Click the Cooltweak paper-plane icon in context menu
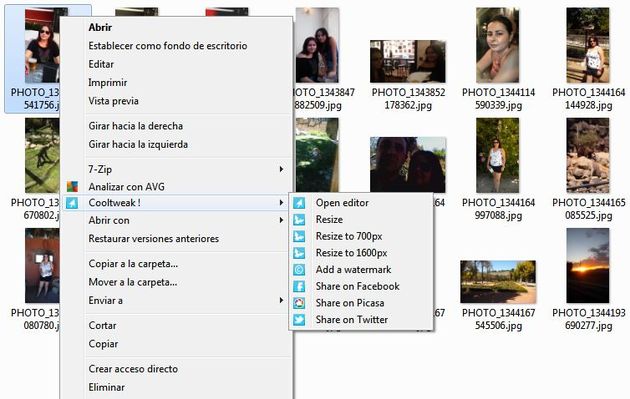The width and height of the screenshot is (630, 399). coord(72,203)
